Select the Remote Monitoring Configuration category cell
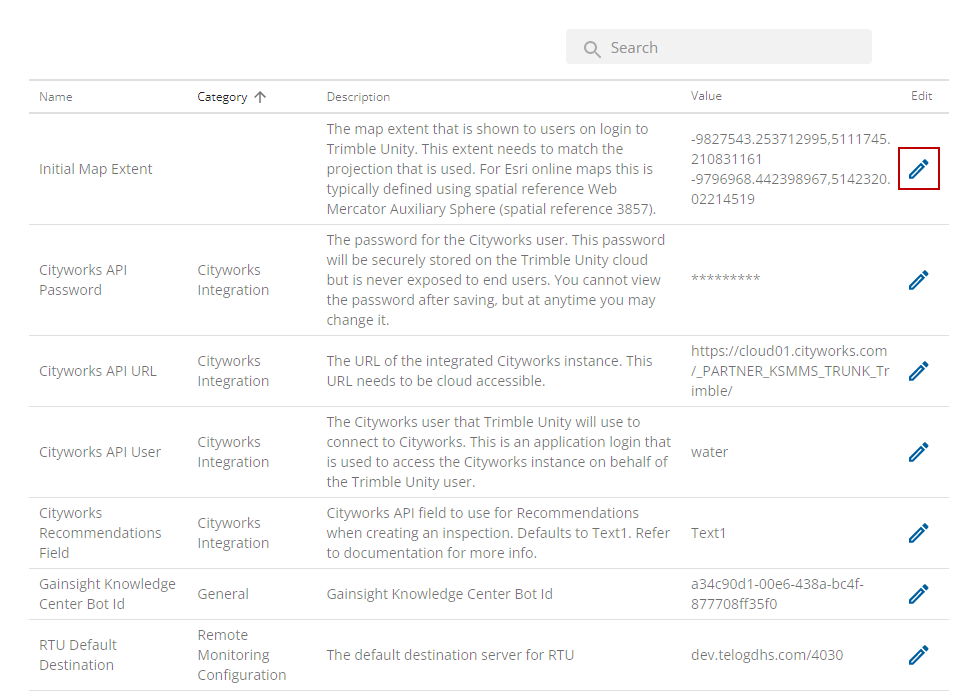Image resolution: width=978 pixels, height=695 pixels. pyautogui.click(x=241, y=655)
